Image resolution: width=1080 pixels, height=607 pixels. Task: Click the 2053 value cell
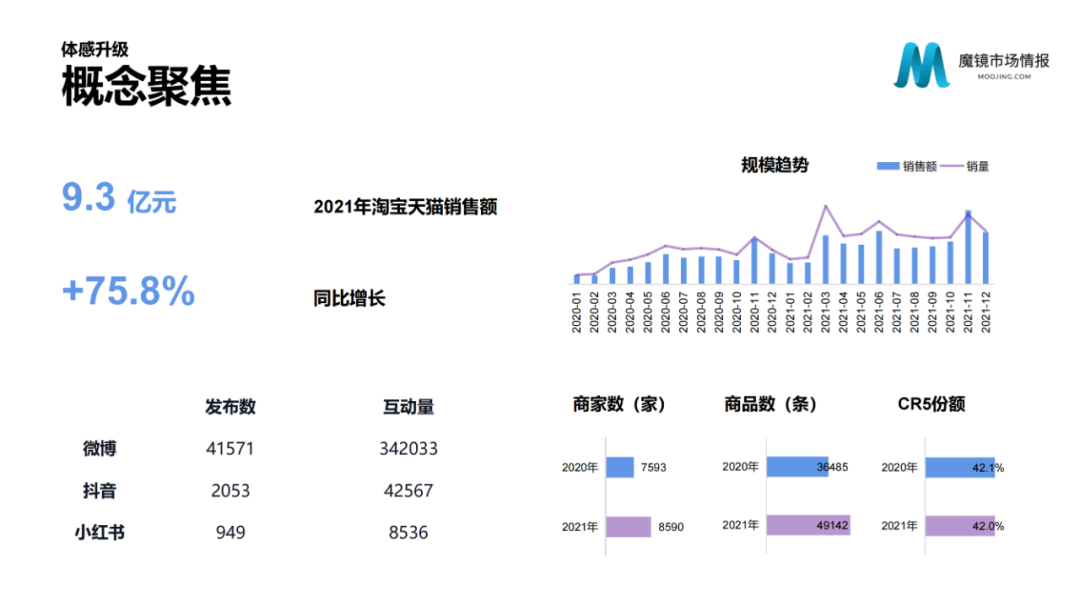230,491
